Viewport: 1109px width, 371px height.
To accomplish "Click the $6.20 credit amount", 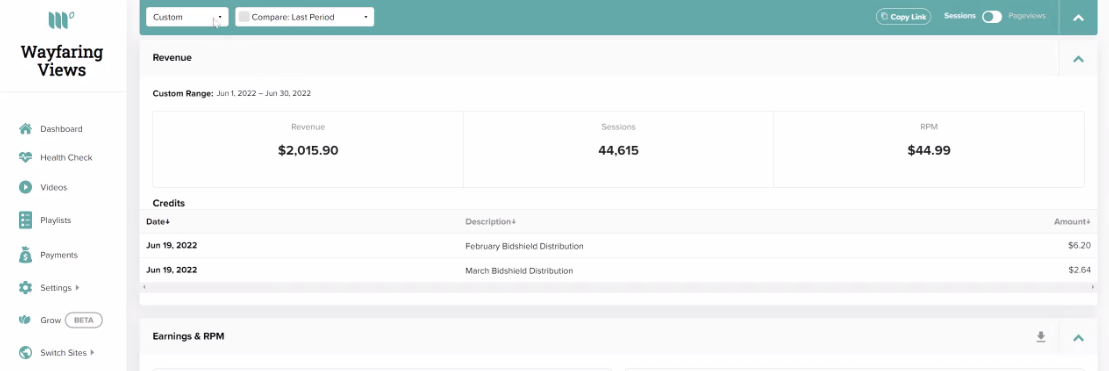I will tap(1079, 246).
